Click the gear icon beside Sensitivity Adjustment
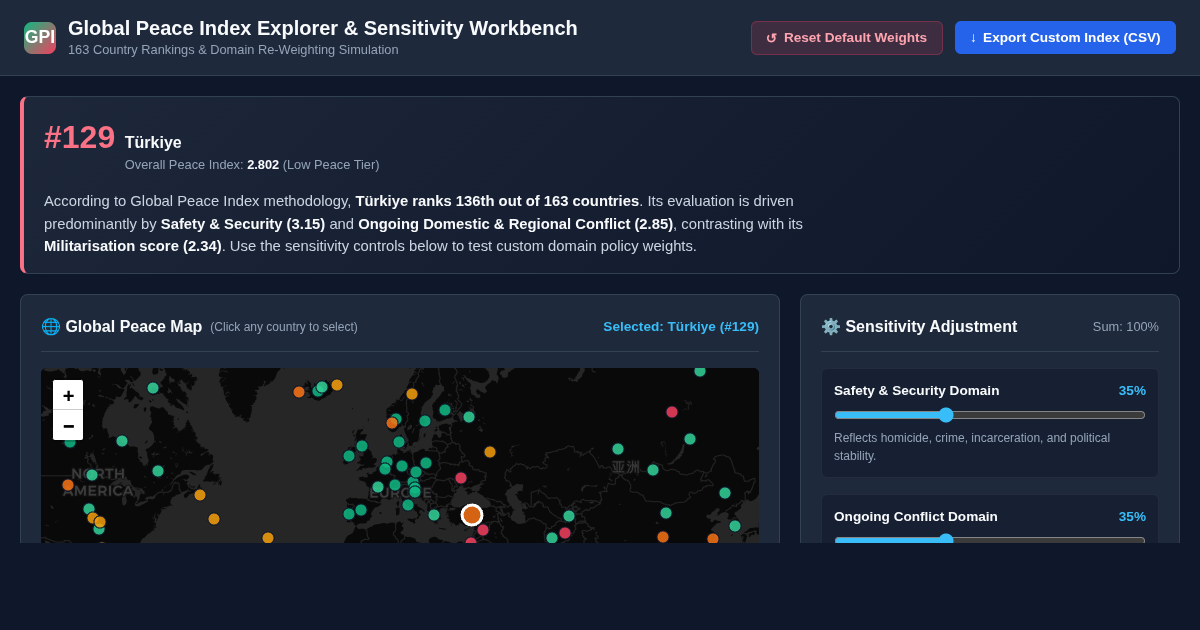This screenshot has height=630, width=1200. tap(831, 326)
